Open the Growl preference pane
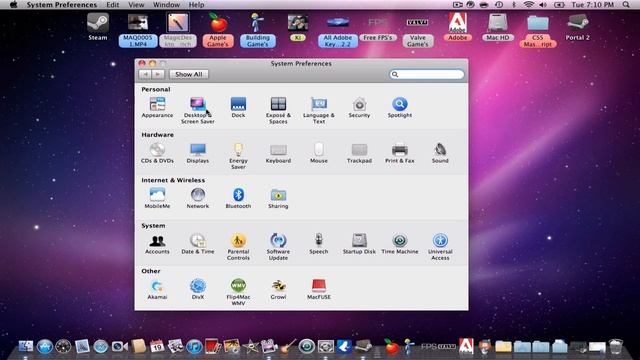Viewport: 640px width, 360px height. (x=278, y=289)
